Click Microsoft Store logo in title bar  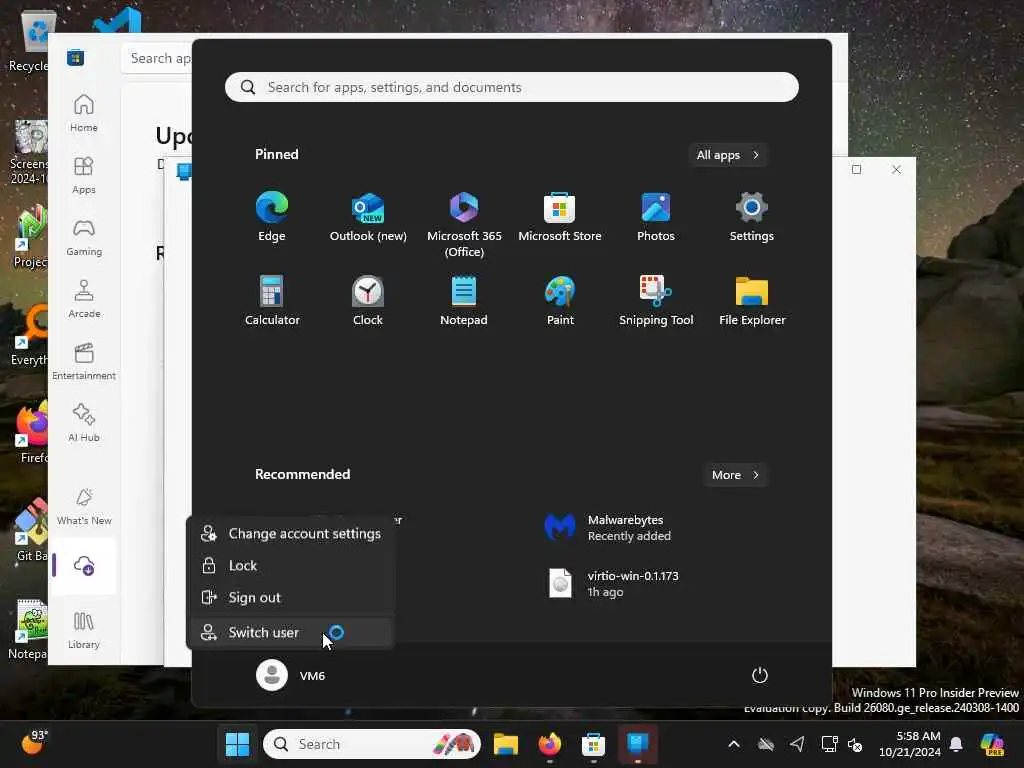[75, 57]
